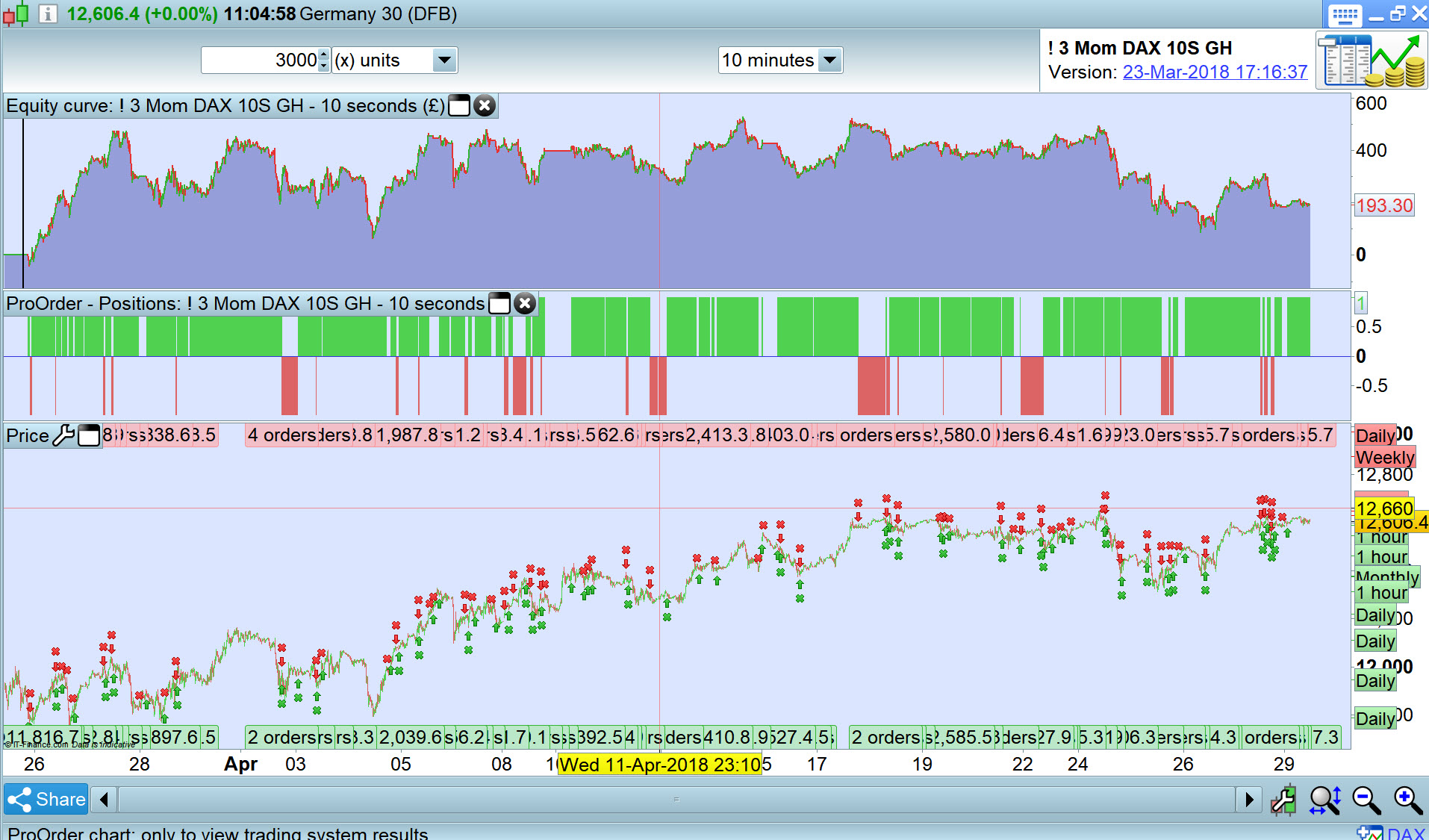1429x840 pixels.
Task: Click the highlighted date Wed 11-Apr-2018 23:10
Action: point(660,765)
